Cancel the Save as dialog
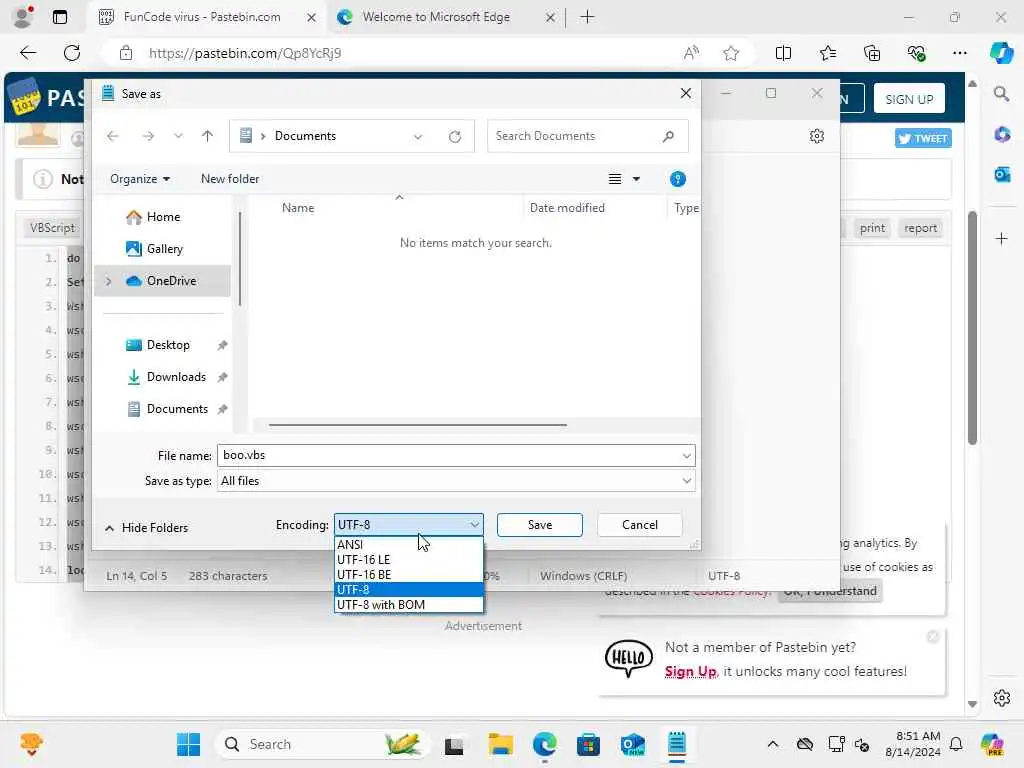The image size is (1024, 768). click(639, 524)
